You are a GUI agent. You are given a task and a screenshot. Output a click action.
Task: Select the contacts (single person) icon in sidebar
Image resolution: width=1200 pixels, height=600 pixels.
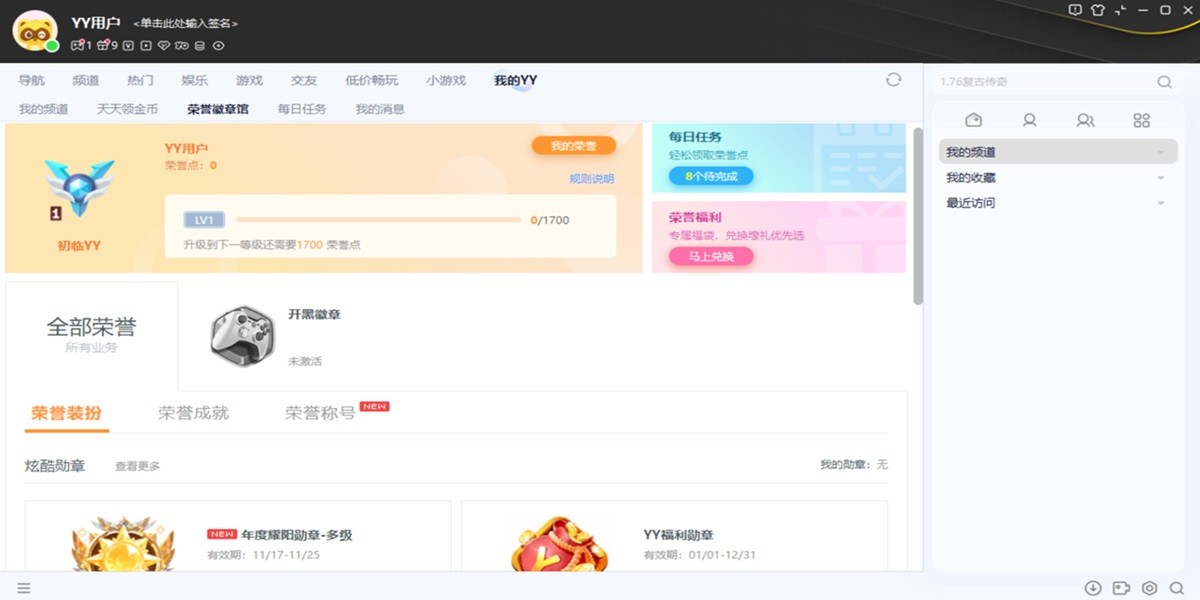pyautogui.click(x=1029, y=119)
